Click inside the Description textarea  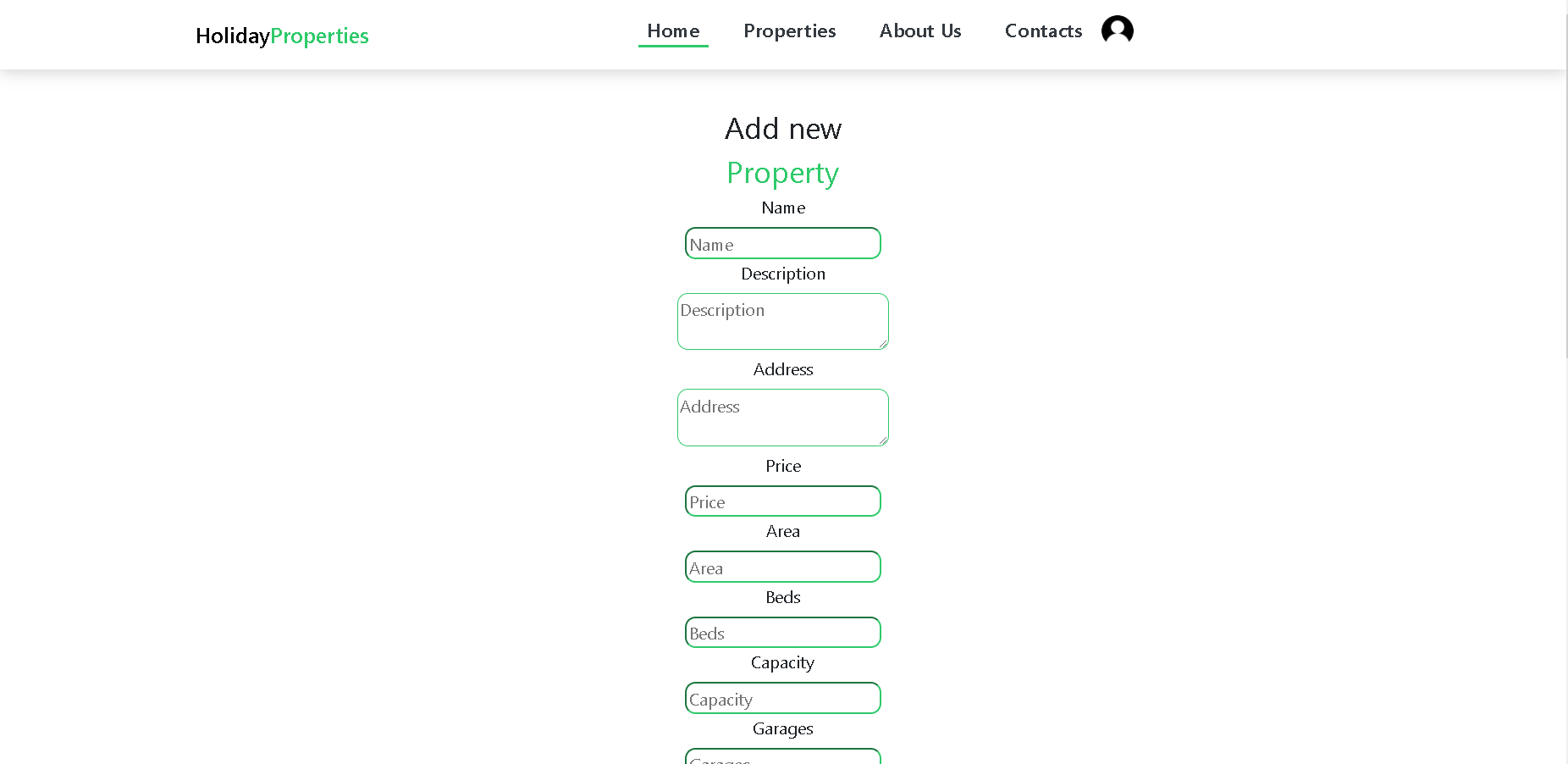point(782,322)
